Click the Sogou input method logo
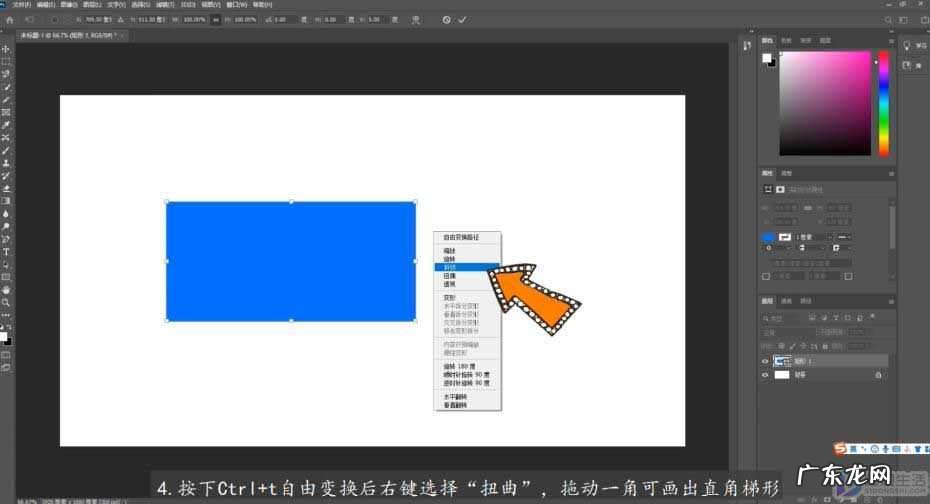 [839, 449]
